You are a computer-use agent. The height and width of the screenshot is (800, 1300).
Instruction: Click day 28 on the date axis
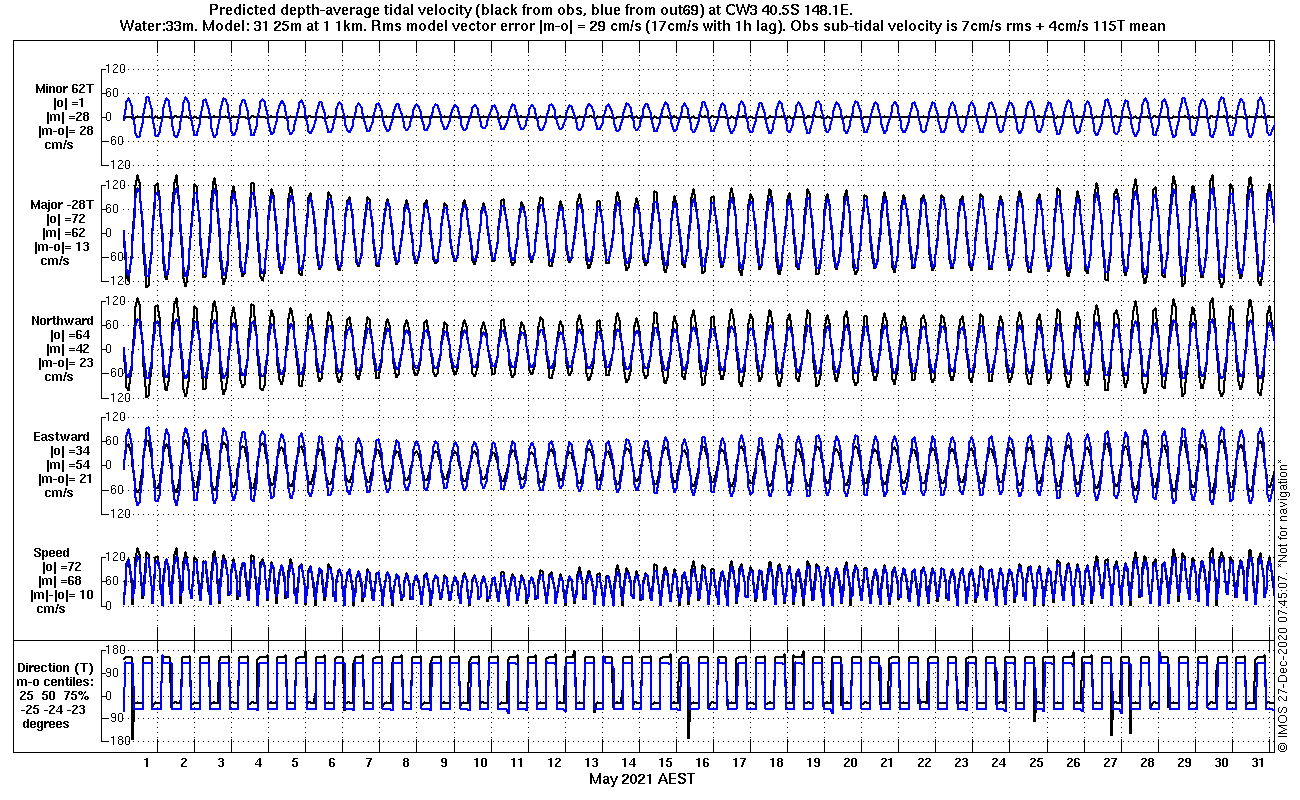[1146, 763]
